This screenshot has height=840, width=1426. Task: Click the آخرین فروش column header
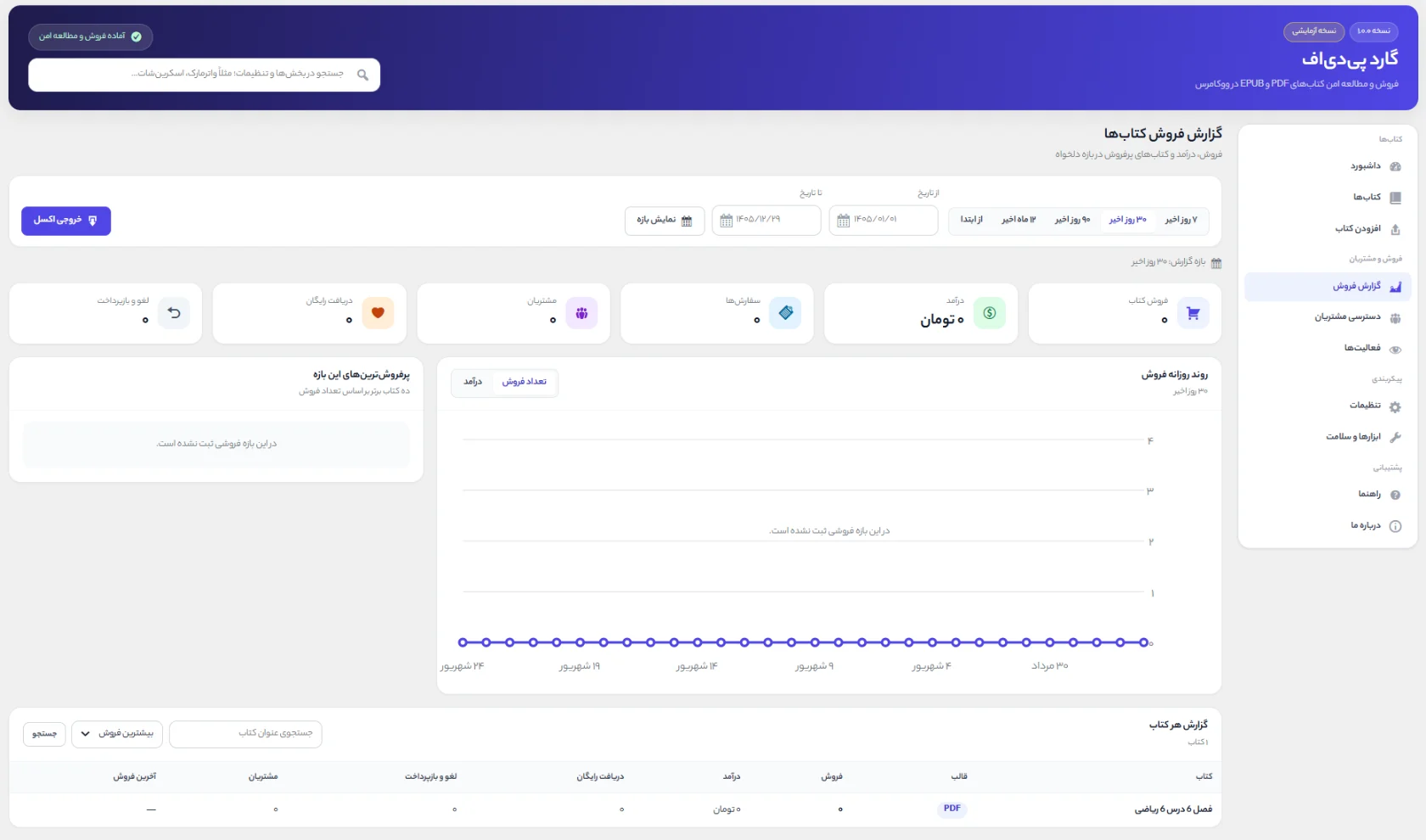click(x=135, y=777)
